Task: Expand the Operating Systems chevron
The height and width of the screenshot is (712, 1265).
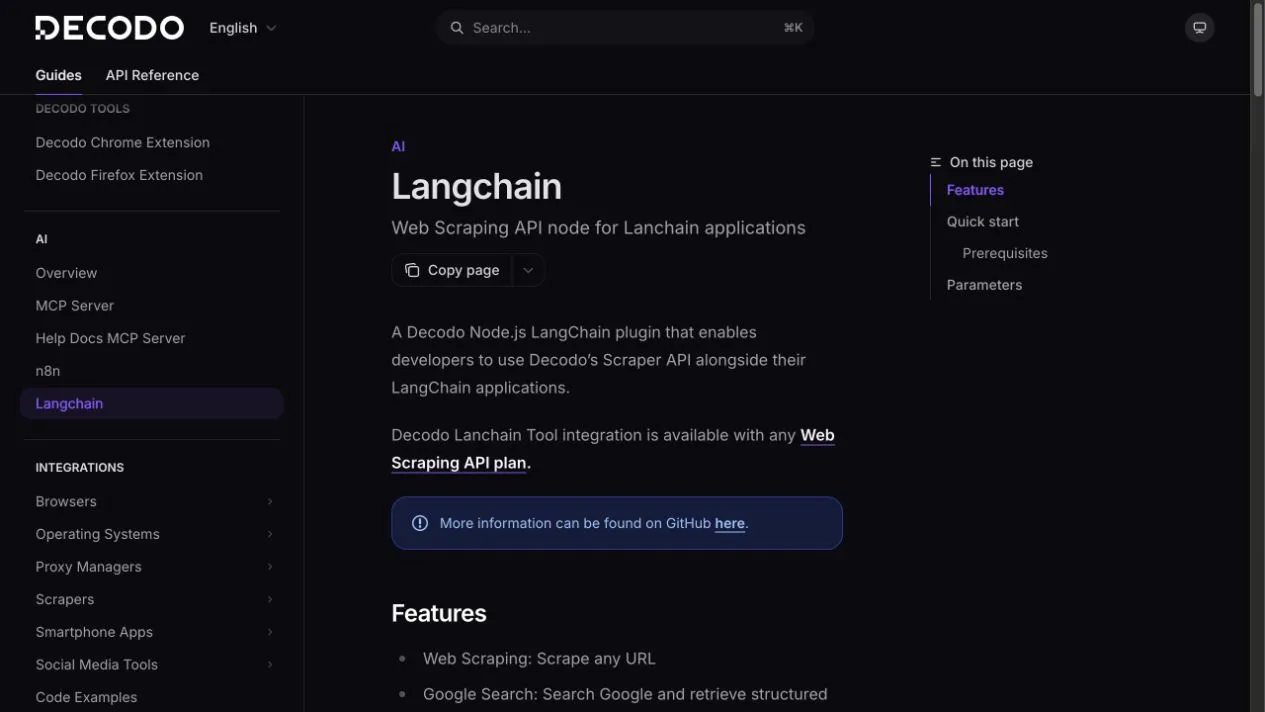Action: point(270,534)
